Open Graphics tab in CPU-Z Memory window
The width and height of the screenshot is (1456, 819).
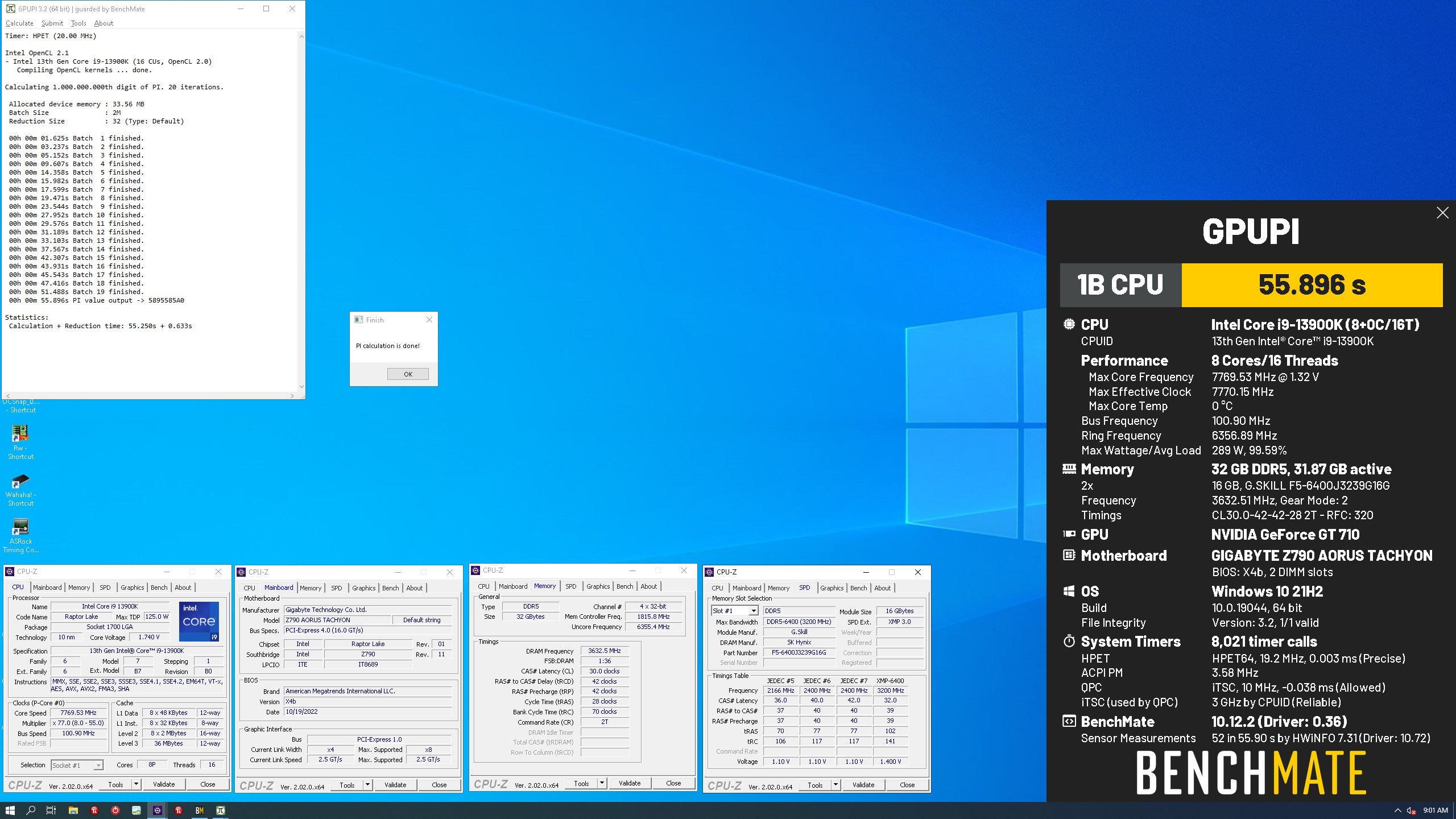click(598, 586)
